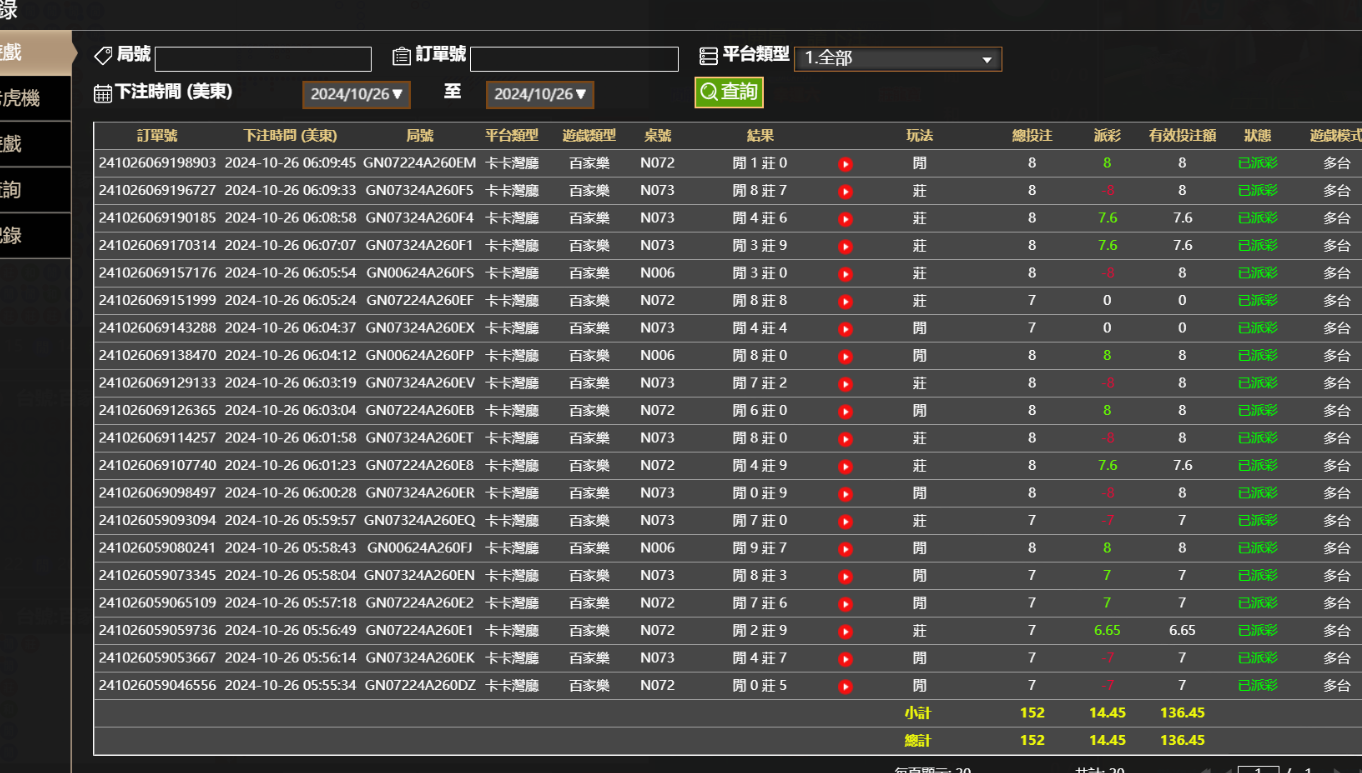
Task: Open replay icon for order 241026069107740
Action: (x=845, y=466)
